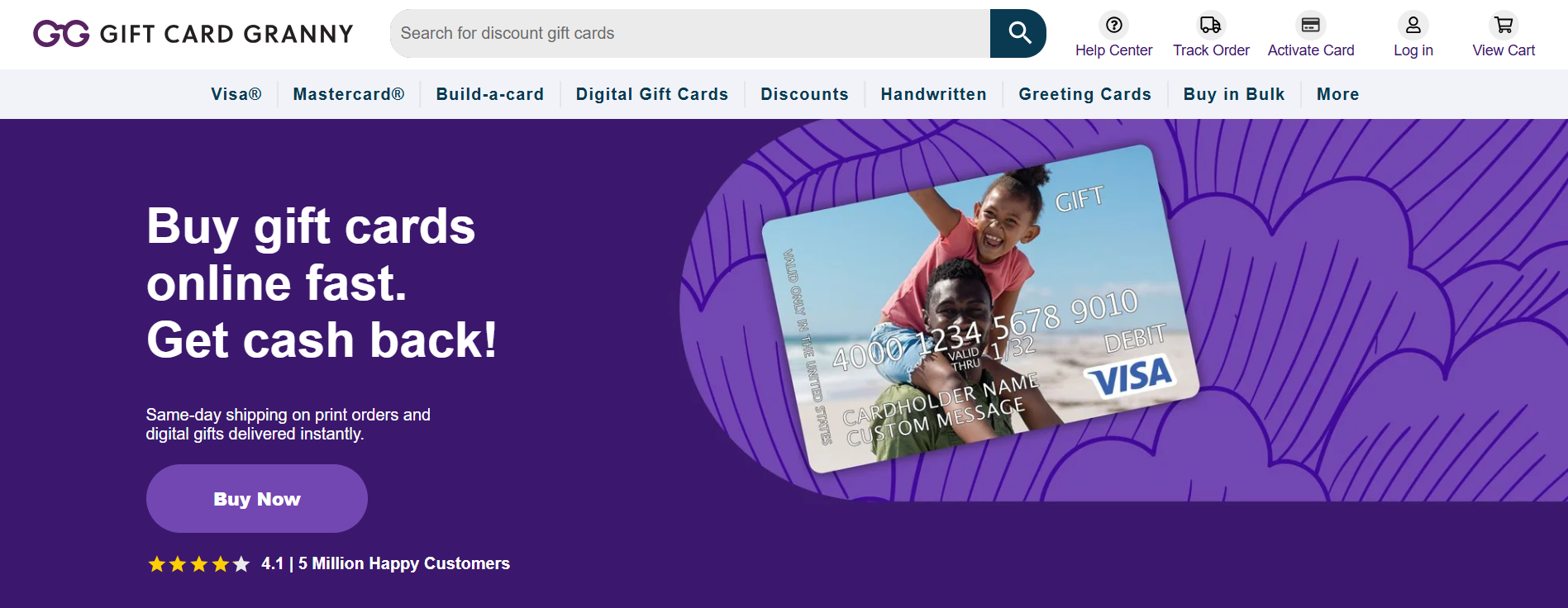This screenshot has width=1568, height=608.
Task: Expand the Discounts menu
Action: [805, 94]
